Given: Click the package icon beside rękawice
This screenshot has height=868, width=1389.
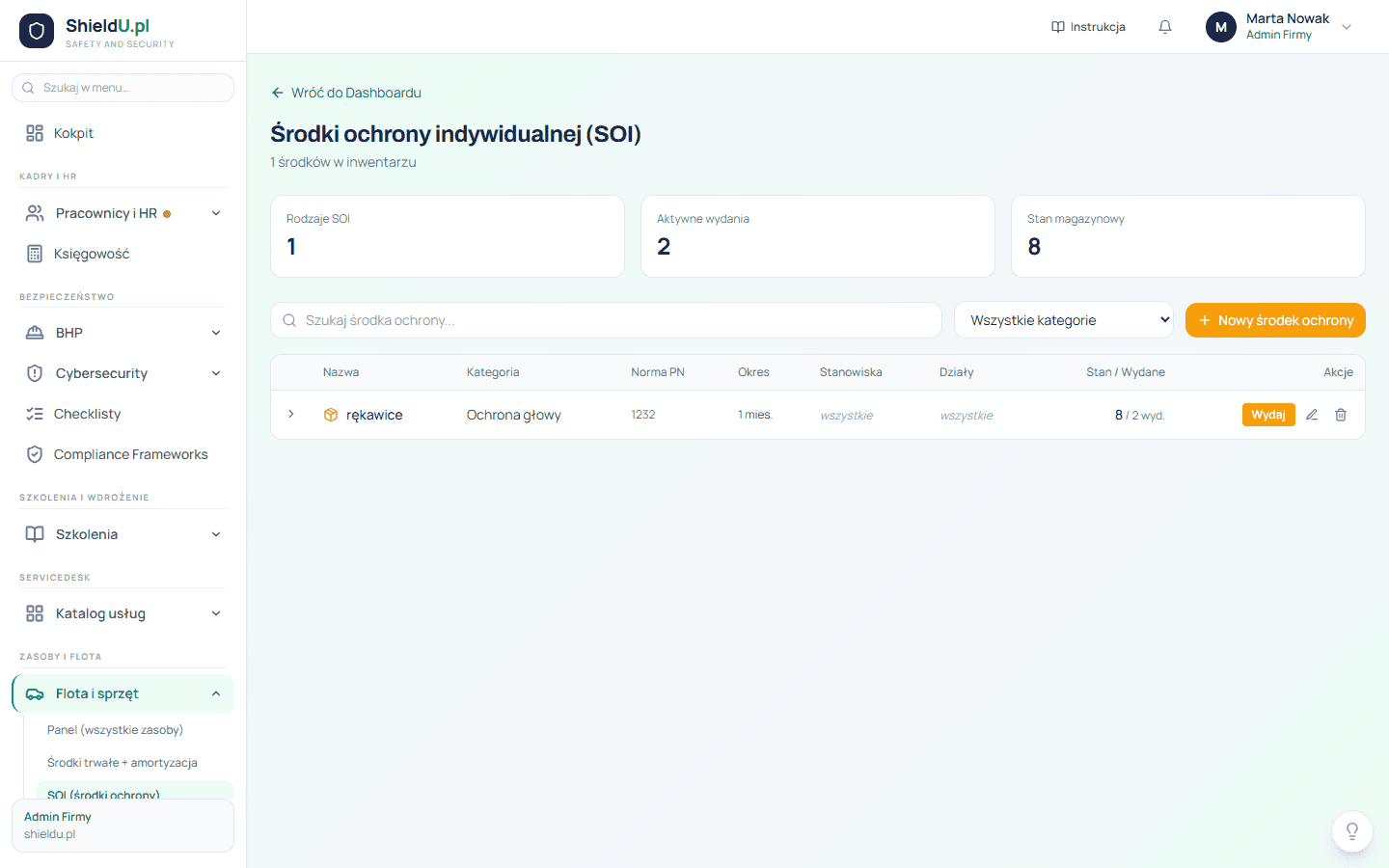Looking at the screenshot, I should pos(331,415).
